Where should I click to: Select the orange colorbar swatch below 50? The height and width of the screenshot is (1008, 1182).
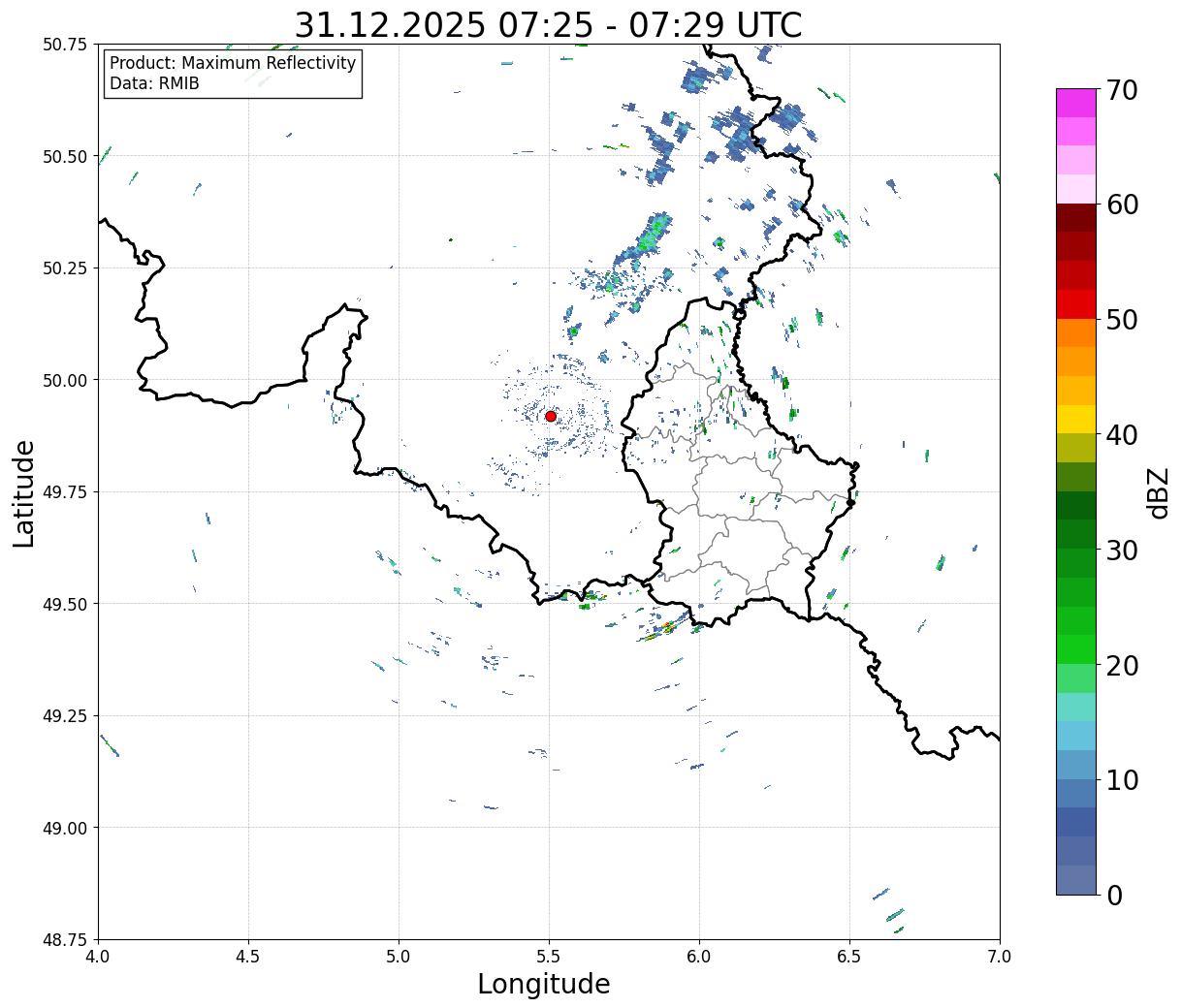click(1076, 332)
